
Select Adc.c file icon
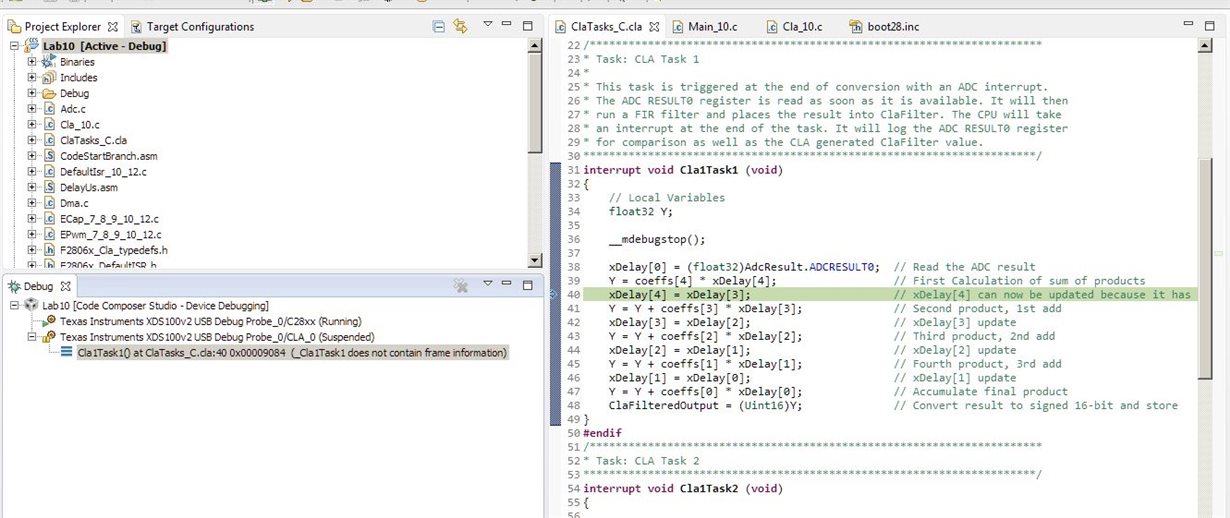[x=48, y=109]
